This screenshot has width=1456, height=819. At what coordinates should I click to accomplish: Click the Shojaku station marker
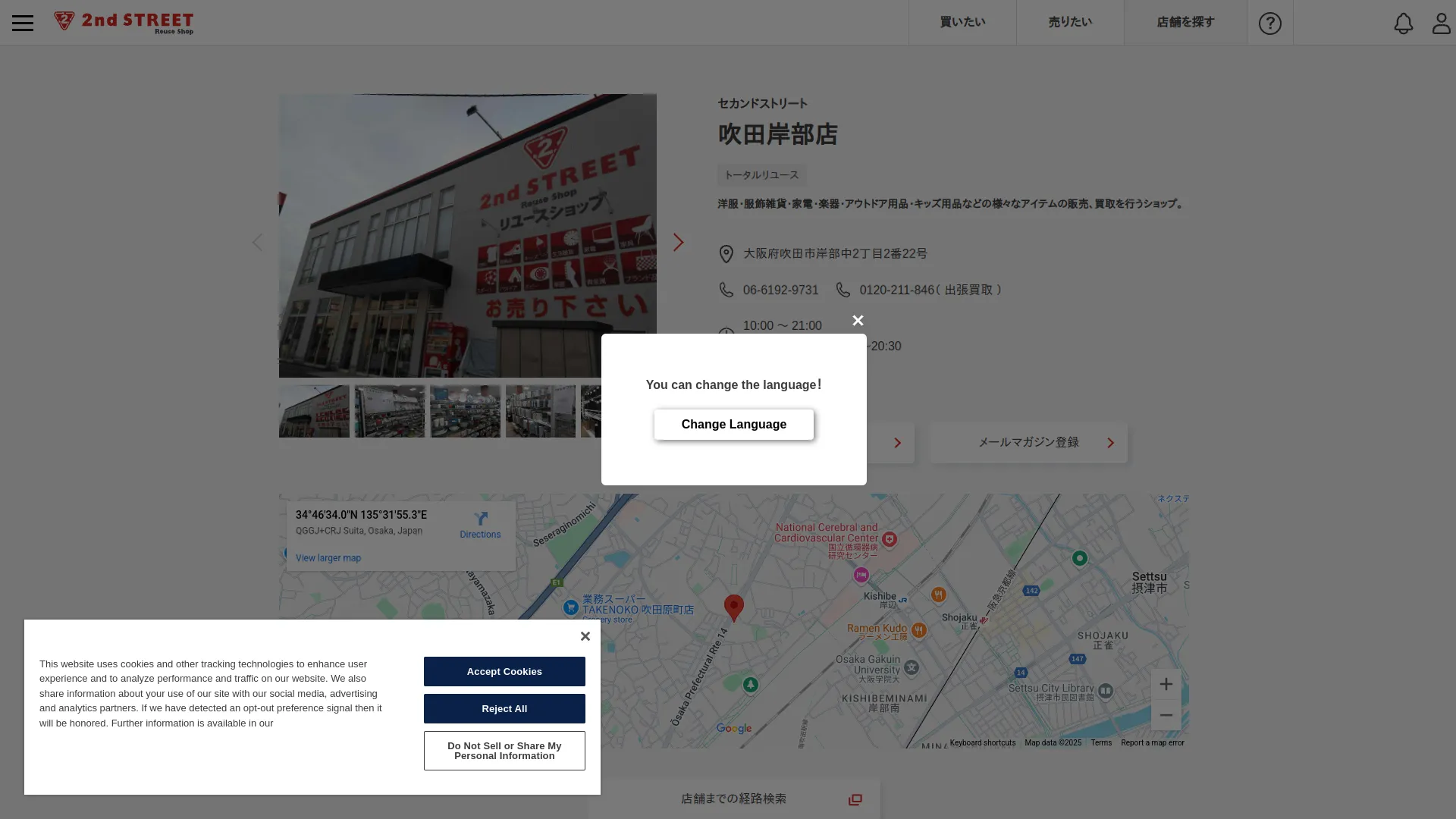pyautogui.click(x=984, y=620)
